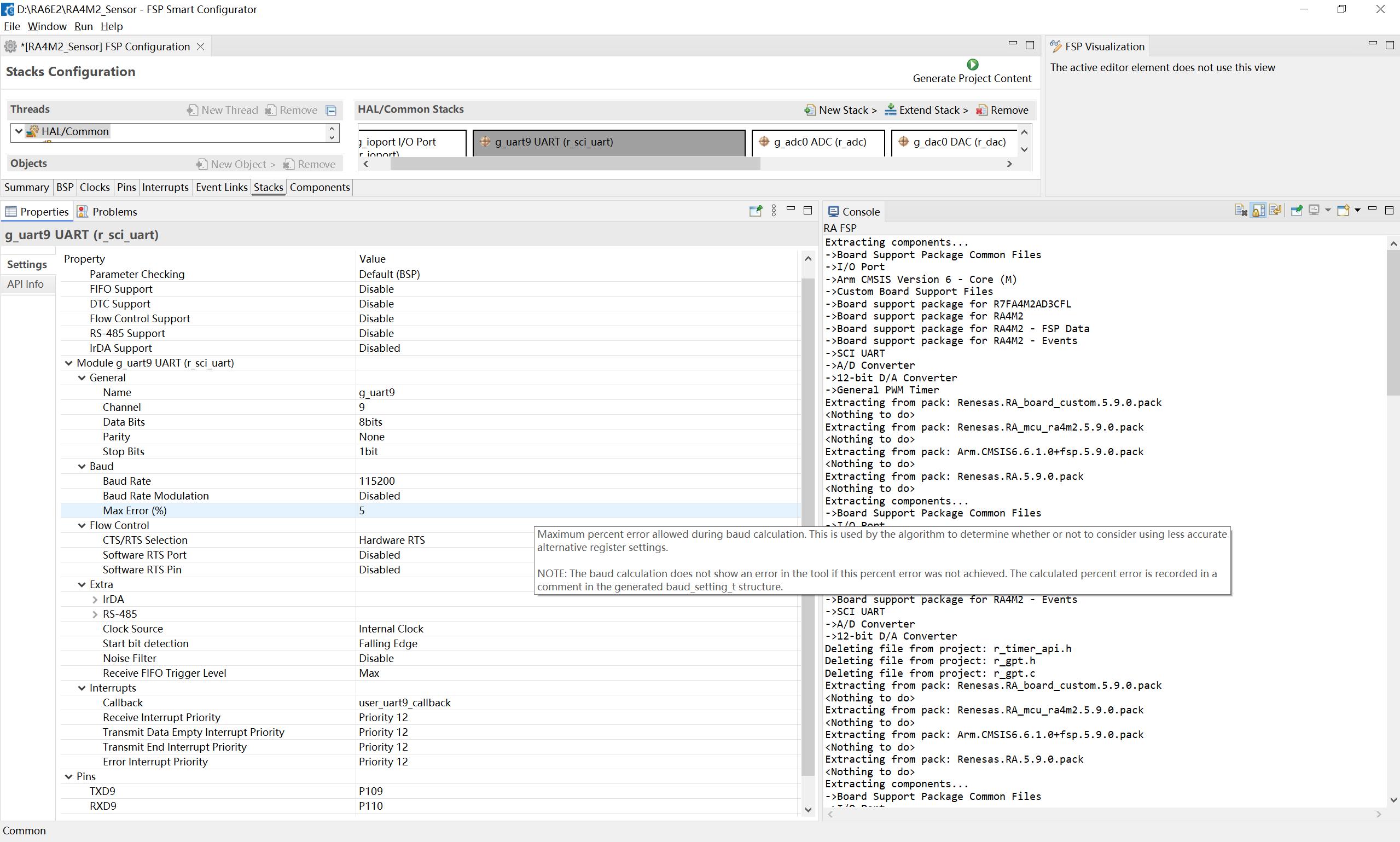The width and height of the screenshot is (1400, 842).
Task: Click the New Thread button
Action: (x=222, y=110)
